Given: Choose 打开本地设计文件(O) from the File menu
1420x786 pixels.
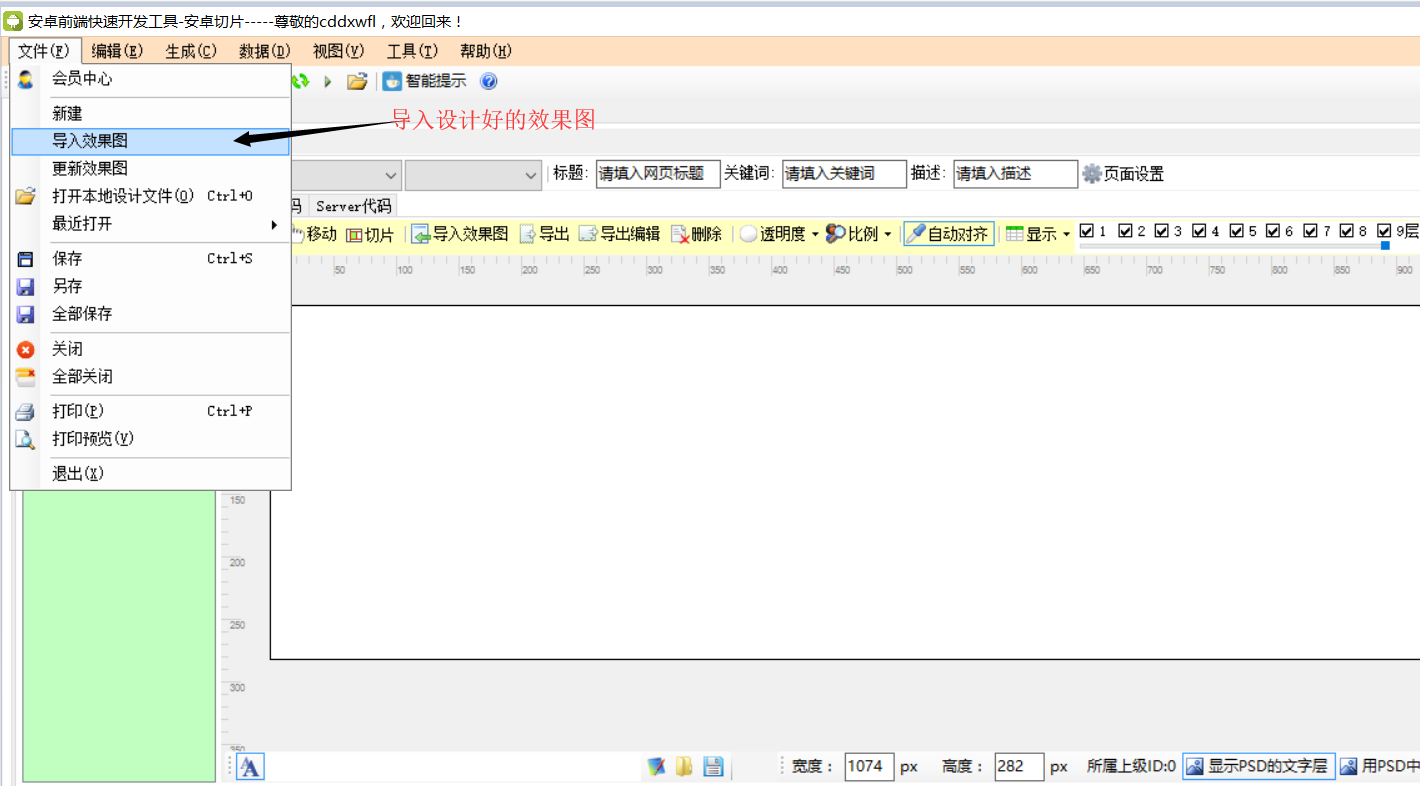Looking at the screenshot, I should point(150,196).
